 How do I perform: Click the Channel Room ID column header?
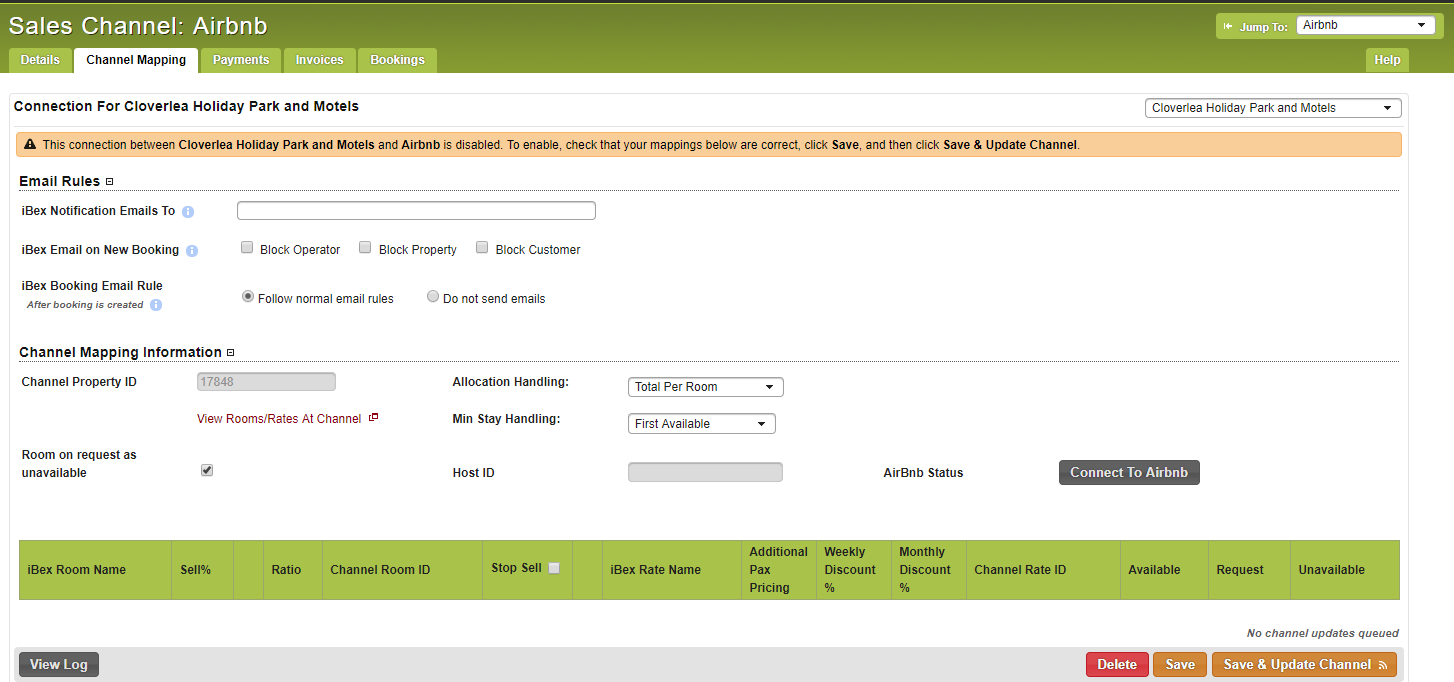click(402, 570)
